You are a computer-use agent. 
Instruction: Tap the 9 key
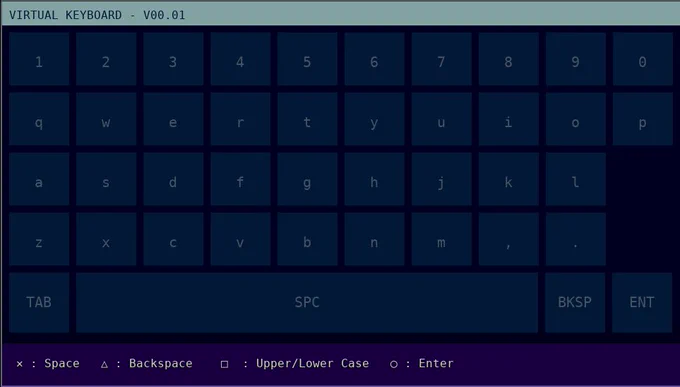point(576,59)
